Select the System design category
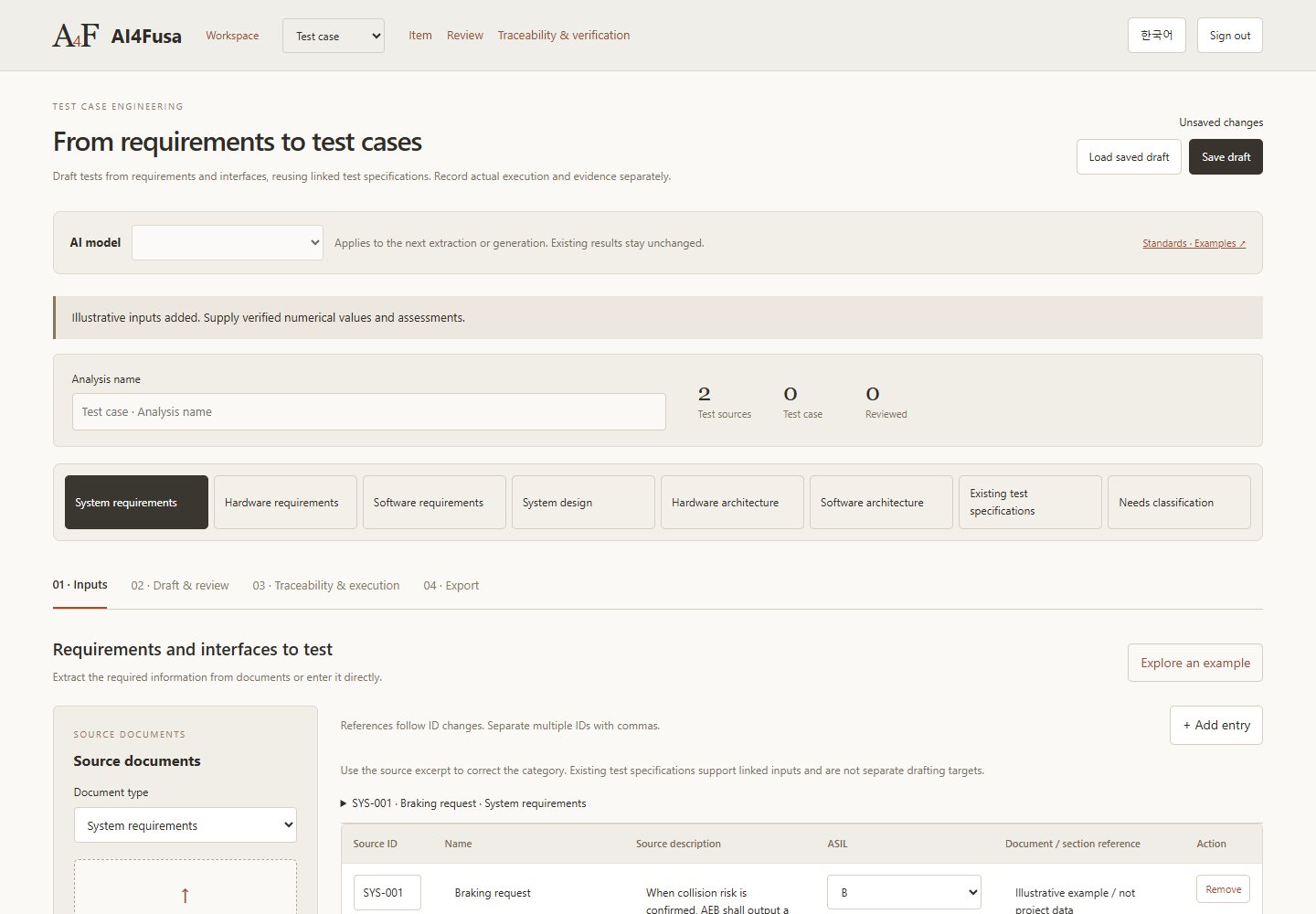This screenshot has height=914, width=1316. pyautogui.click(x=583, y=503)
